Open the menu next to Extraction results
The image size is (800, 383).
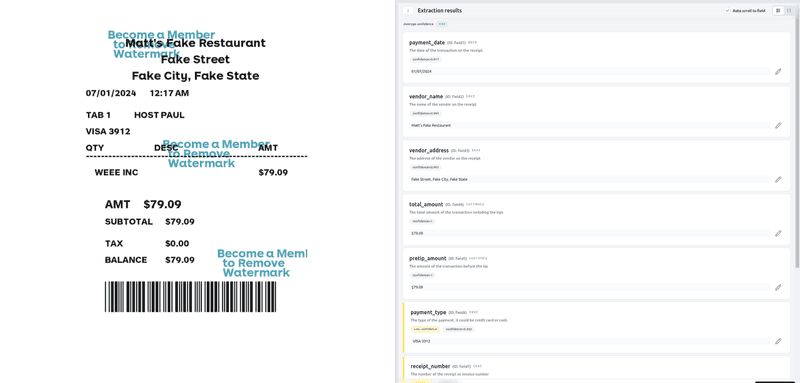(408, 10)
